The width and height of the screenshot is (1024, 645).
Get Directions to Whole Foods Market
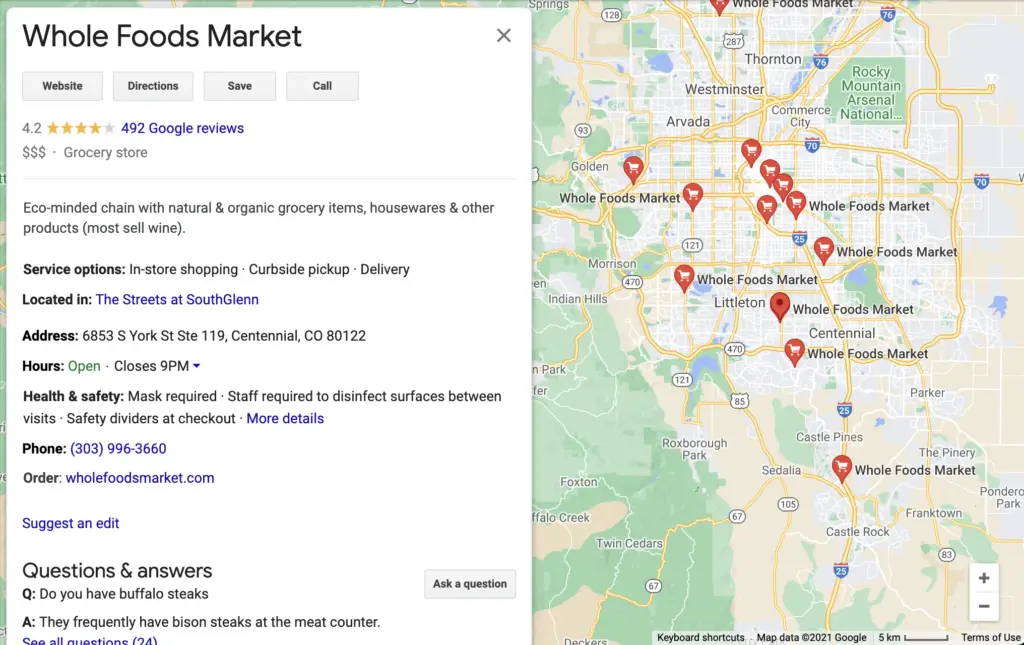point(153,86)
